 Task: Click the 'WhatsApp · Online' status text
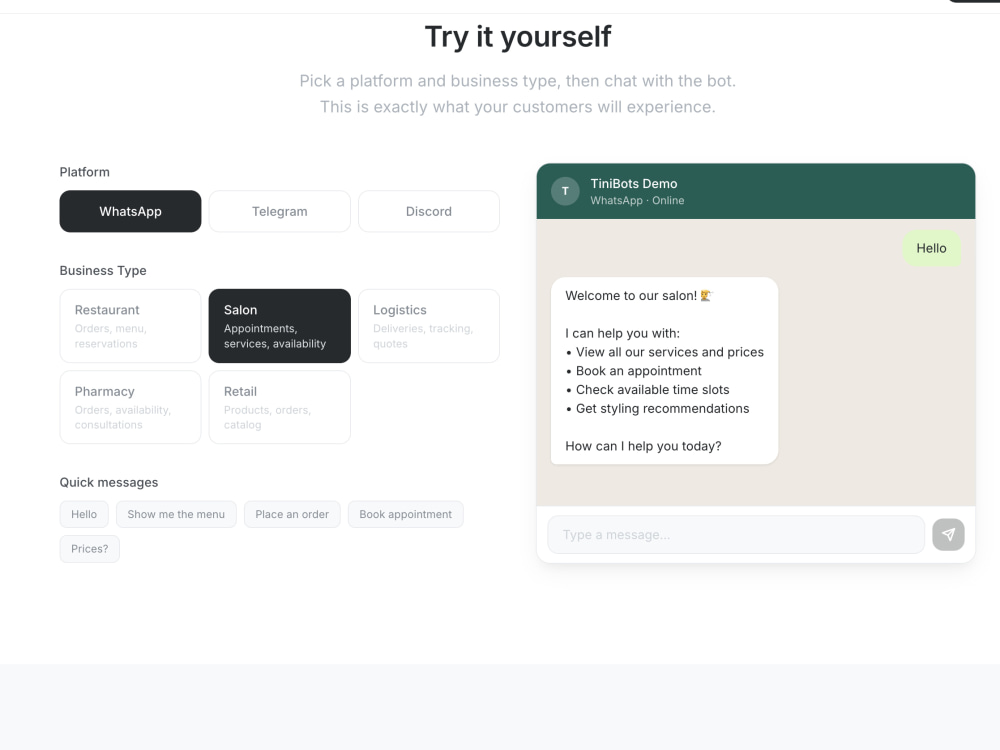click(636, 200)
